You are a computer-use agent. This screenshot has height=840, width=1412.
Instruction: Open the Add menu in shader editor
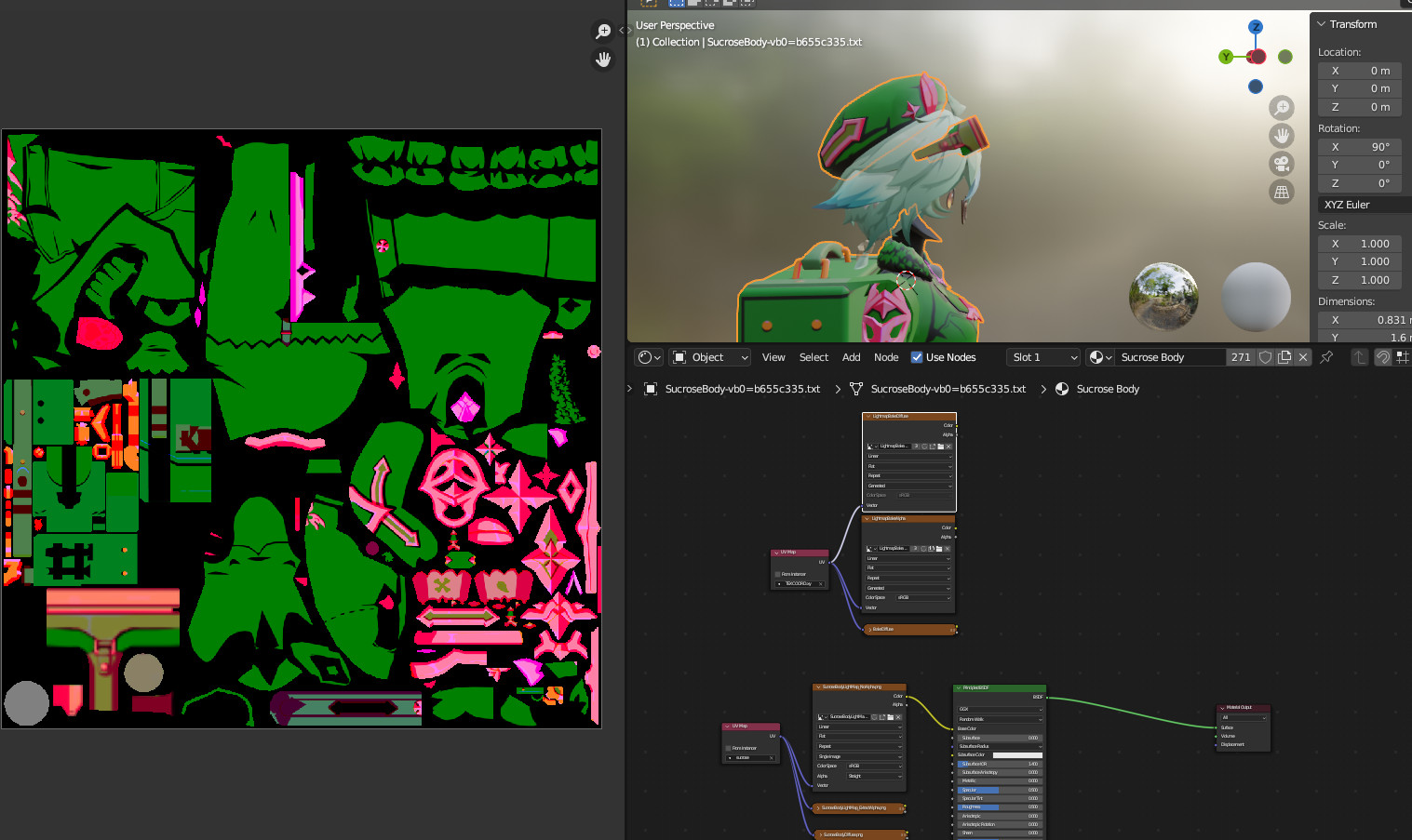pos(851,356)
